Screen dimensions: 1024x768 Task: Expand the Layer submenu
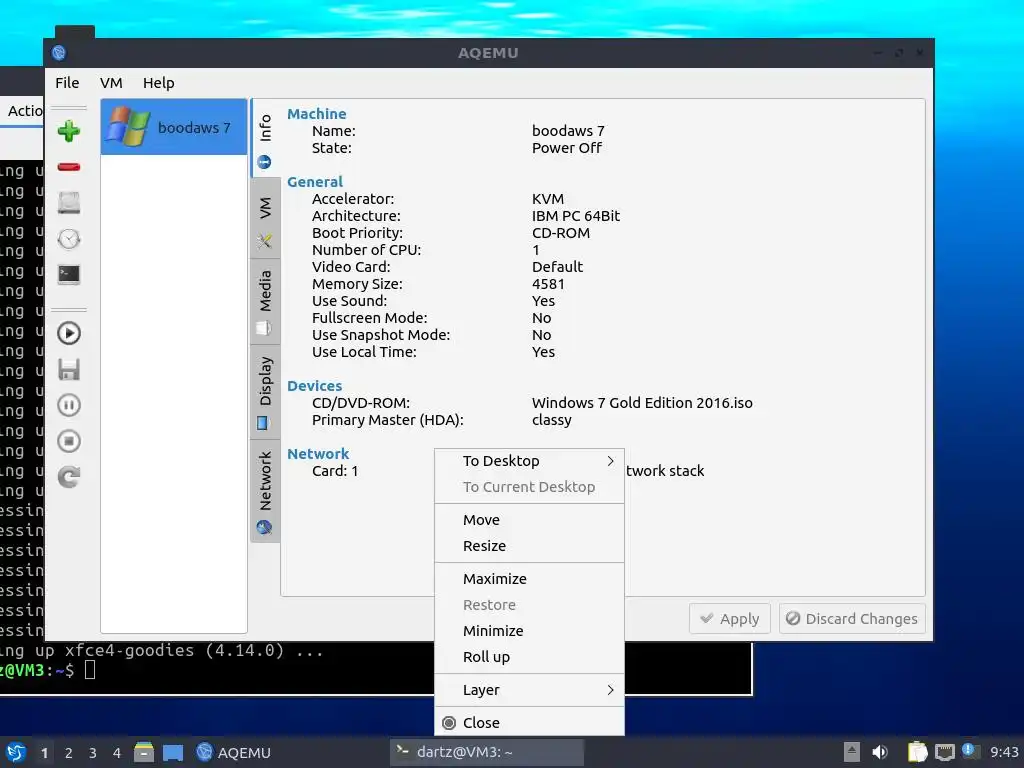click(529, 690)
